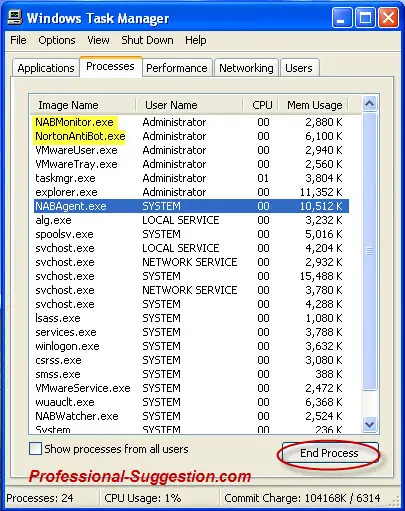Click the Processes: 24 status bar entry
The width and height of the screenshot is (405, 511).
[x=40, y=498]
